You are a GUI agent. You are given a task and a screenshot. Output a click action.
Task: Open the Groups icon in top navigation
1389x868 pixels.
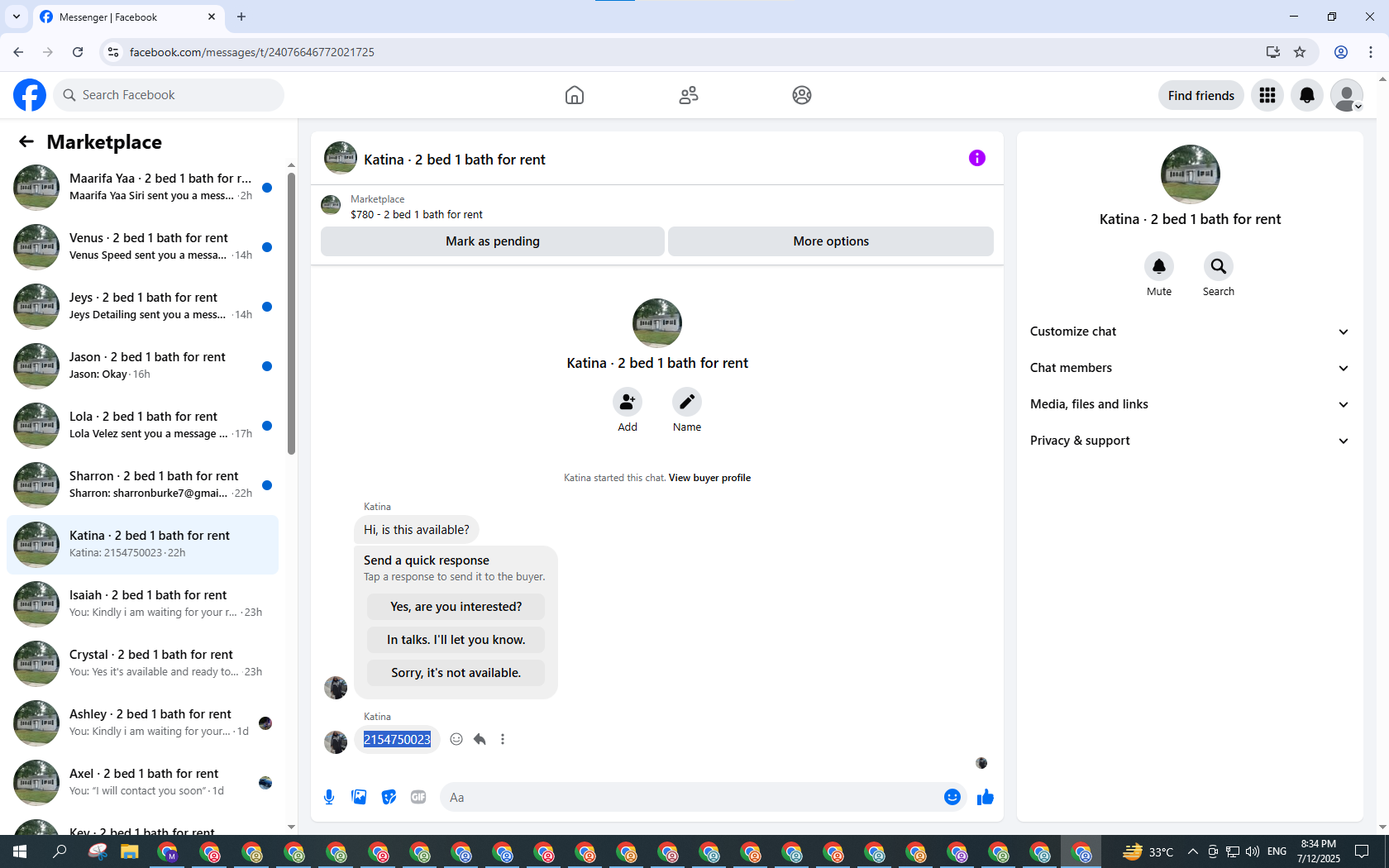802,95
